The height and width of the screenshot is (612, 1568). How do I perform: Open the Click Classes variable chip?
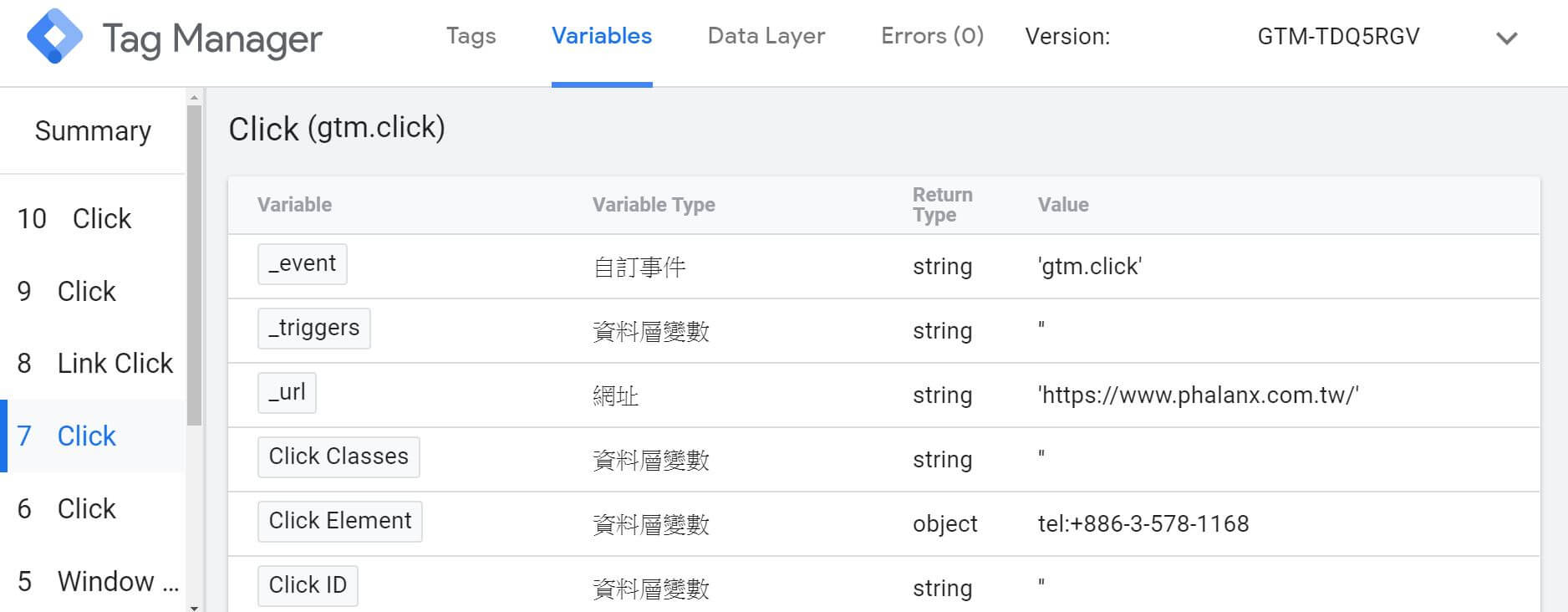pyautogui.click(x=339, y=457)
